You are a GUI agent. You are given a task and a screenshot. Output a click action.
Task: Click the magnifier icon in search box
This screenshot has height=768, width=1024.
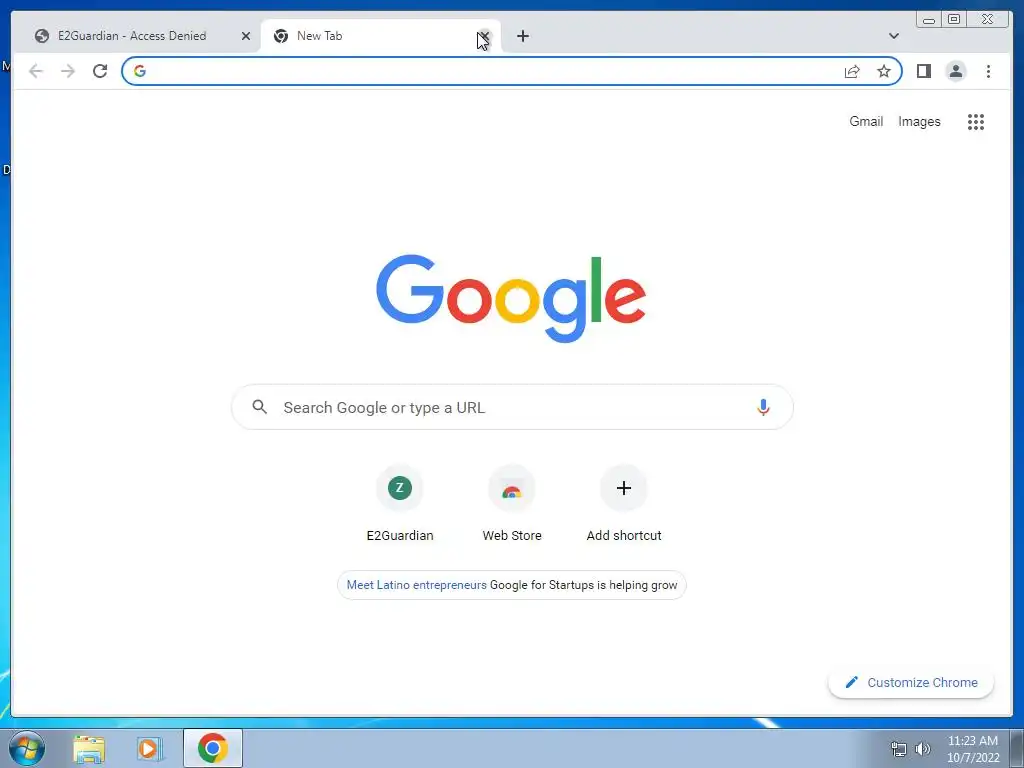[x=259, y=407]
